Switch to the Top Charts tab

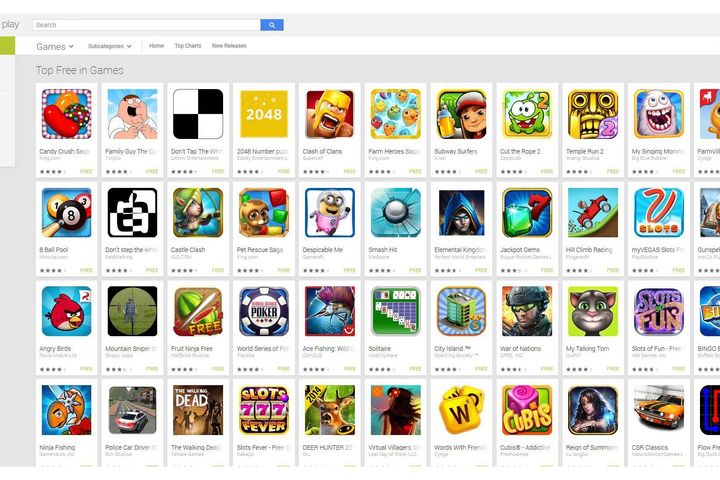188,45
